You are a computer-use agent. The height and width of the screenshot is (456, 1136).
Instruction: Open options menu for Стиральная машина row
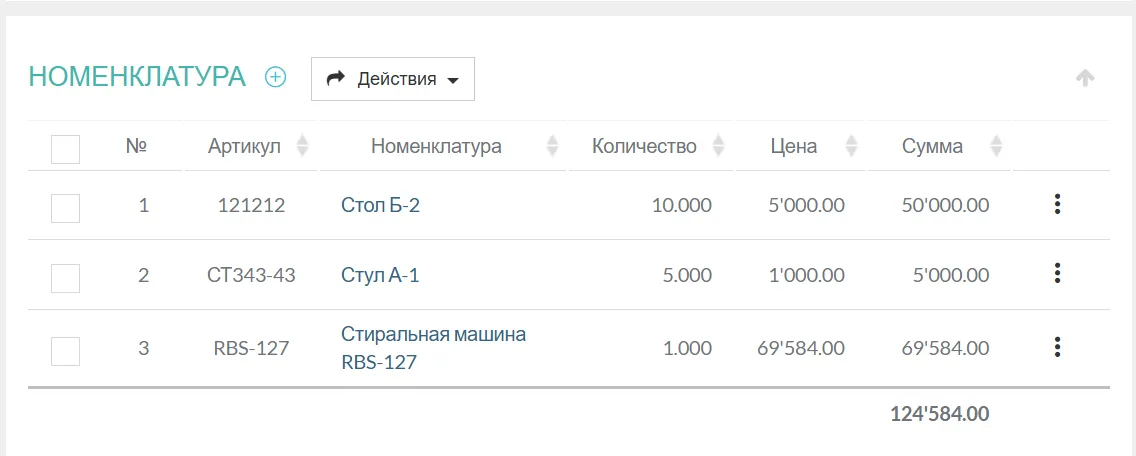[1057, 348]
